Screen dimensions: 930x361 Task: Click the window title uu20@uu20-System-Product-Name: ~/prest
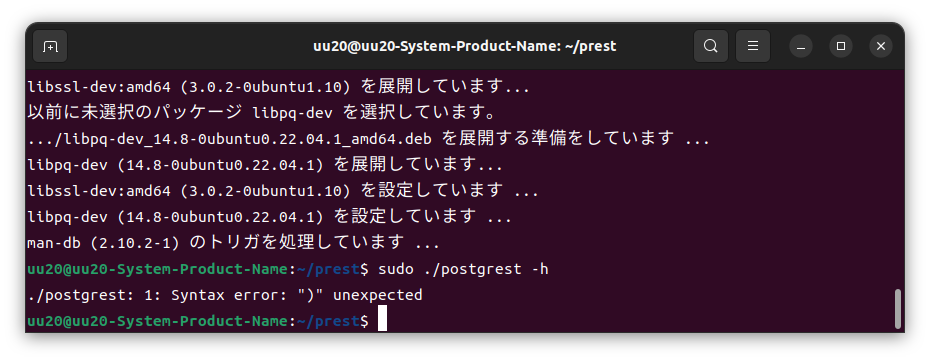[x=464, y=46]
